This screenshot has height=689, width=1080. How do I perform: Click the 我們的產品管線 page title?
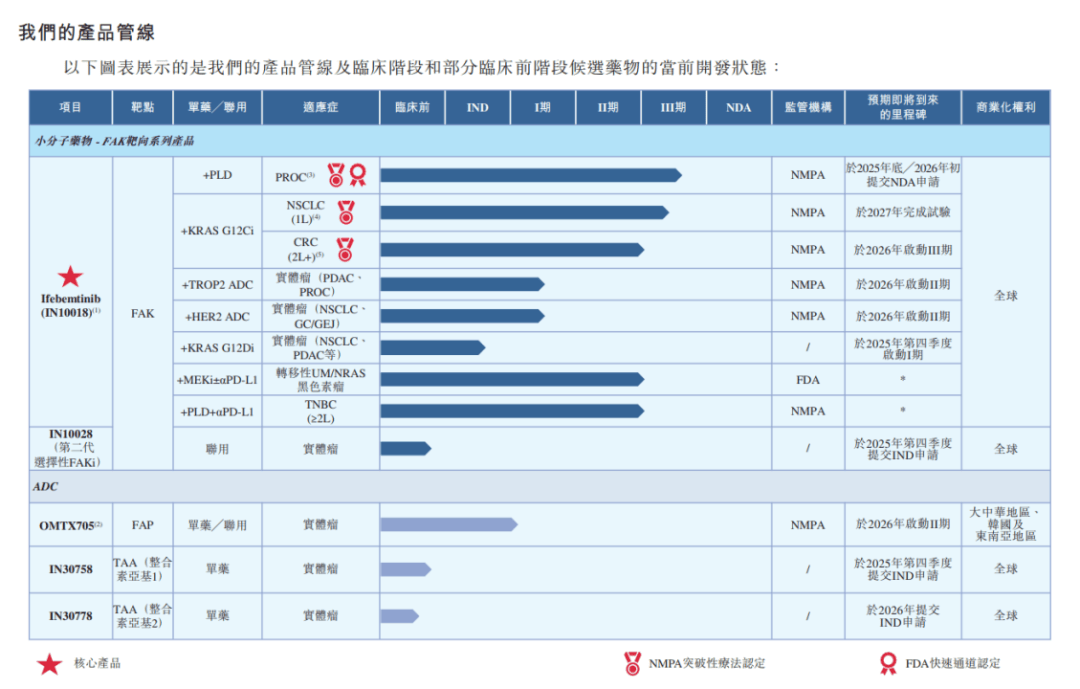point(87,33)
